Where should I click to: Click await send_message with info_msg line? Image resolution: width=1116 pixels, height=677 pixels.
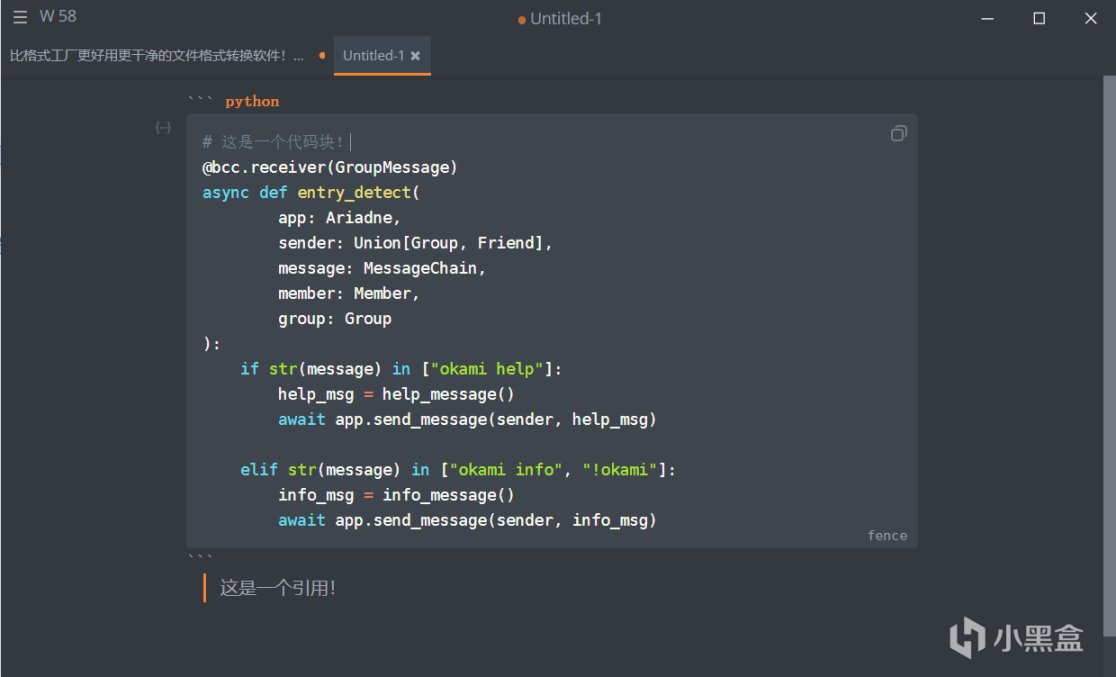pos(467,520)
